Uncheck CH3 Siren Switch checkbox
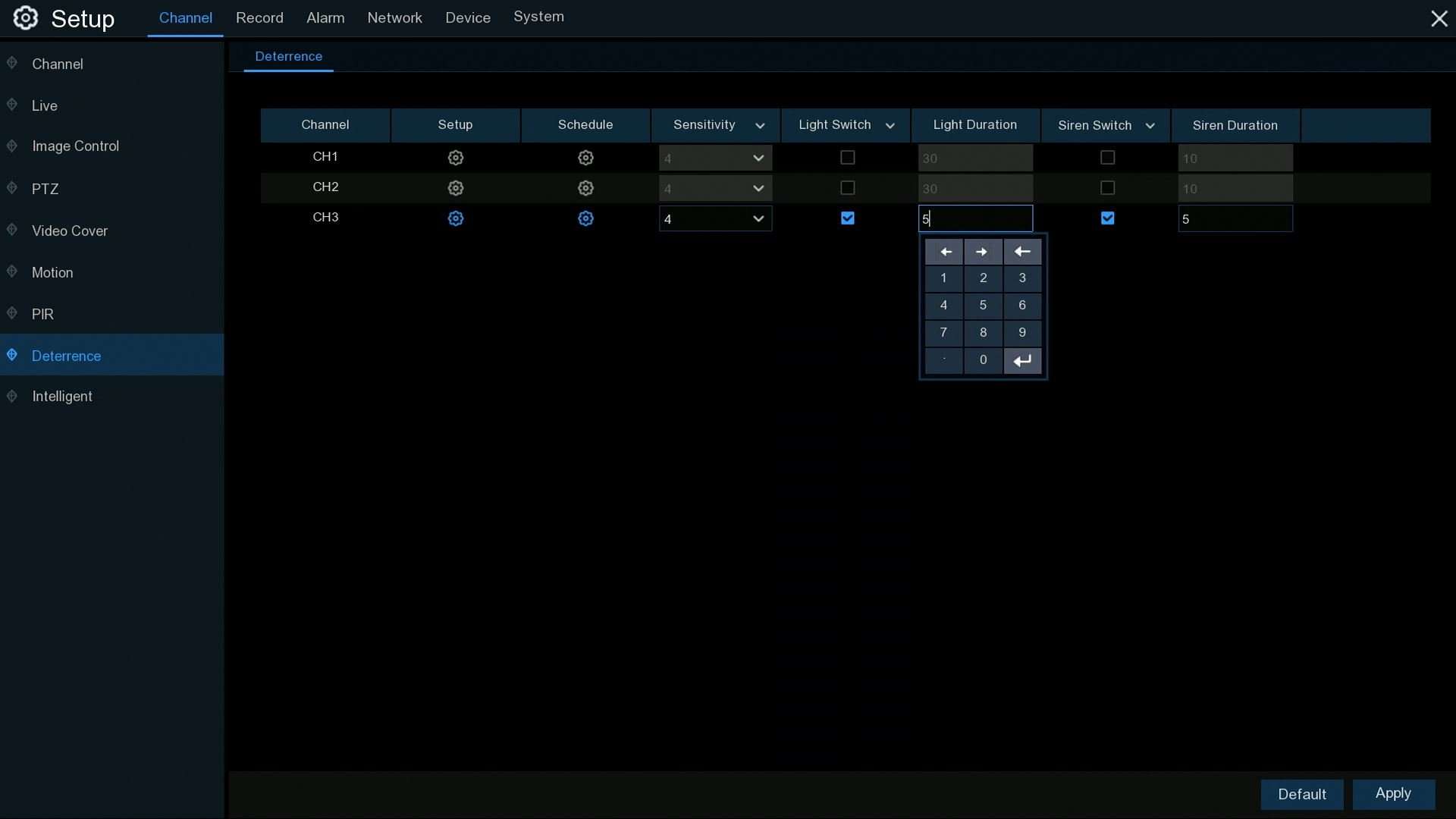The image size is (1456, 819). click(1107, 218)
